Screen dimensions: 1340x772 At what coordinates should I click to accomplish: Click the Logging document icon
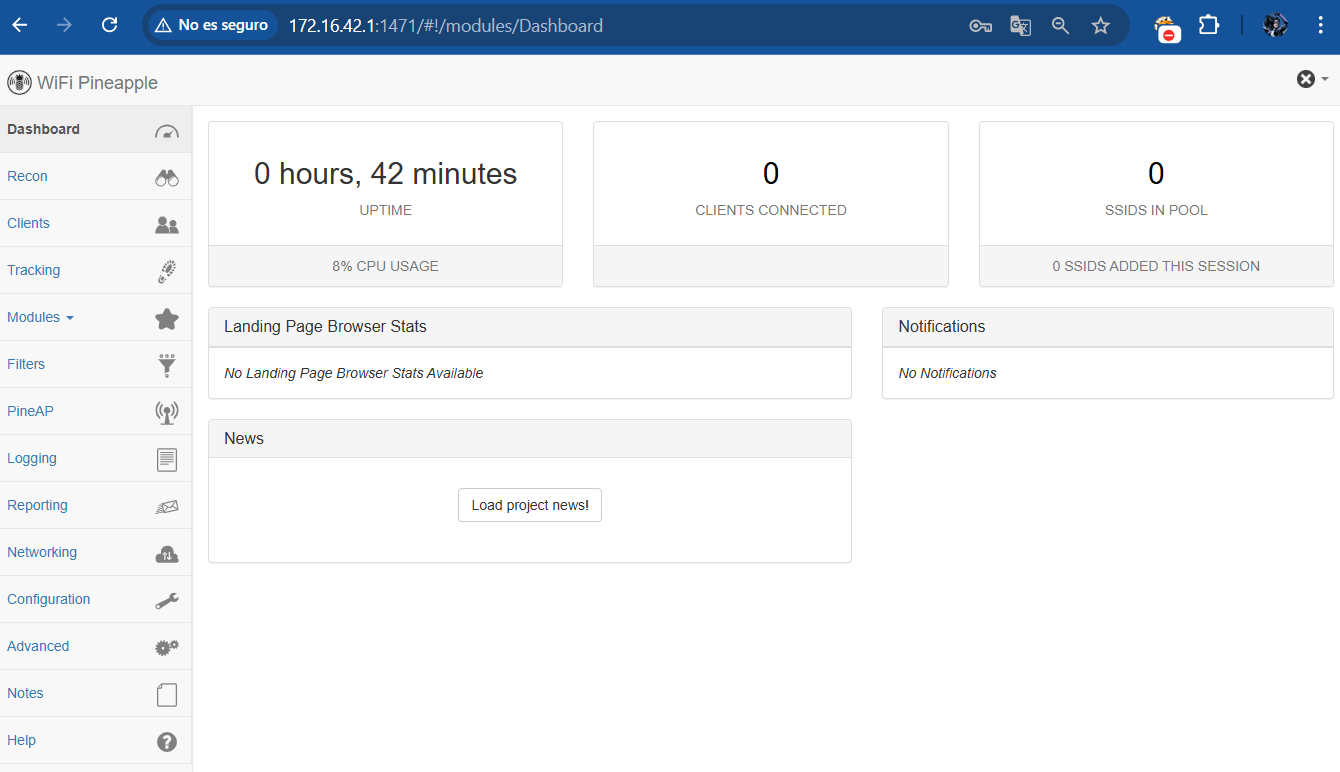coord(167,459)
